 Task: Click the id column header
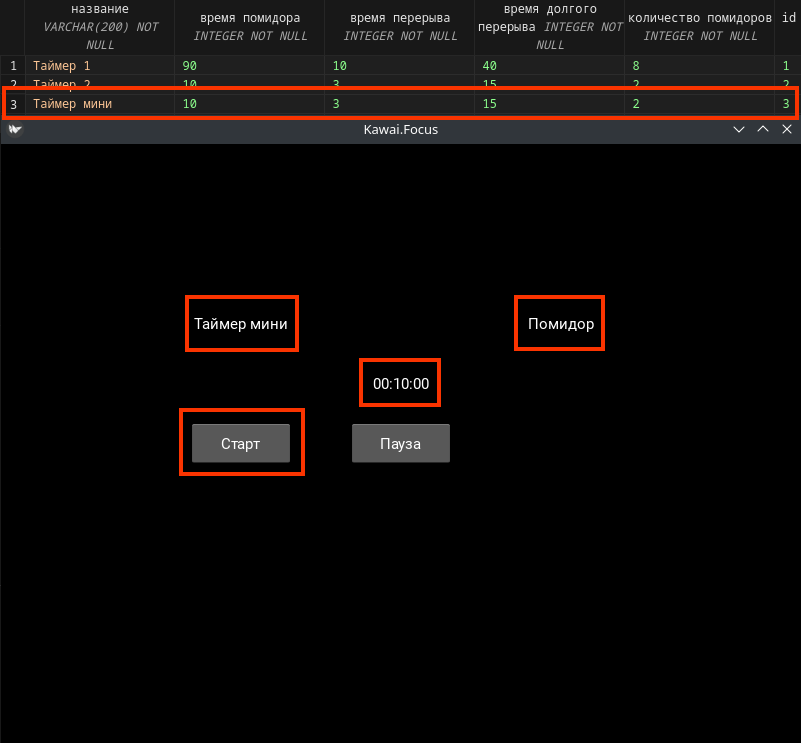click(787, 18)
